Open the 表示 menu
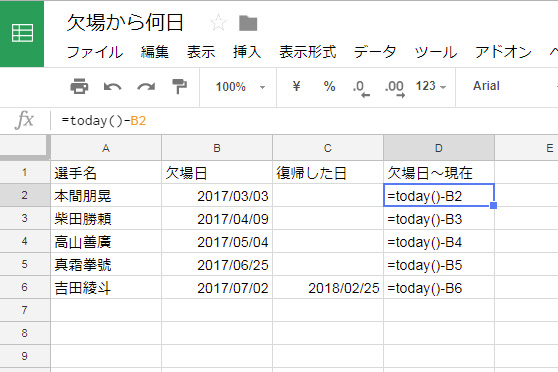Screen dimensions: 558x372 click(x=201, y=52)
